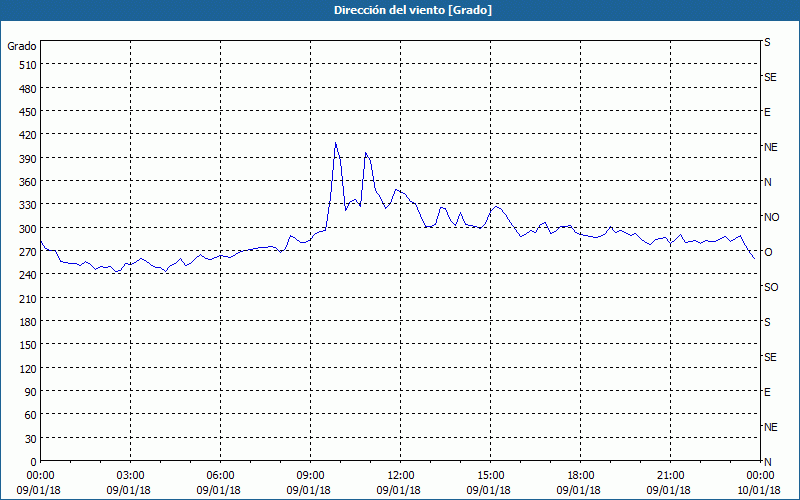The height and width of the screenshot is (500, 800).
Task: Select the 'O' compass label
Action: point(768,252)
